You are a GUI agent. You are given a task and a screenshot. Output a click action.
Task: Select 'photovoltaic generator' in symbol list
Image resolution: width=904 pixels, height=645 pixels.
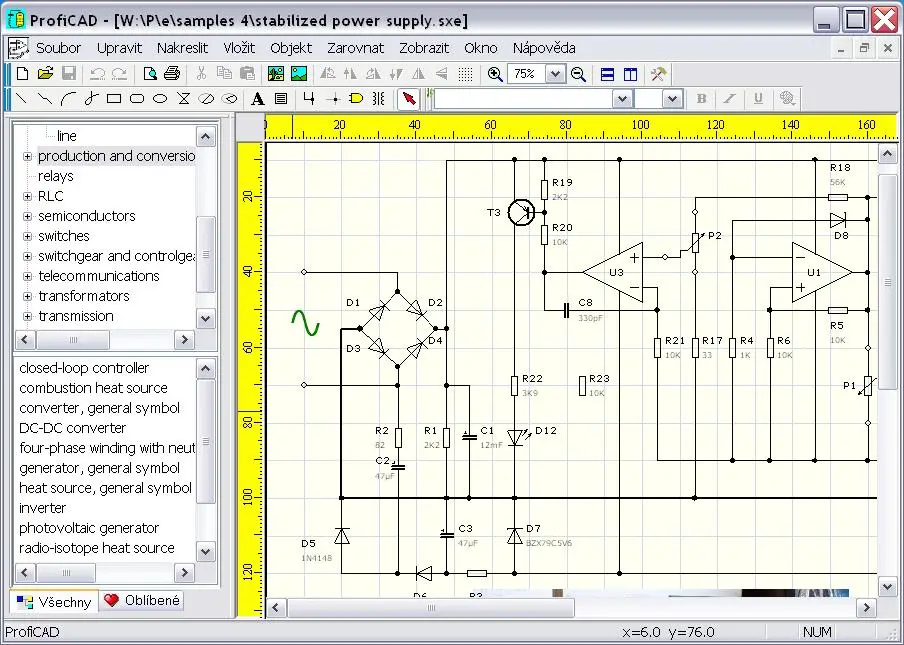click(x=89, y=528)
